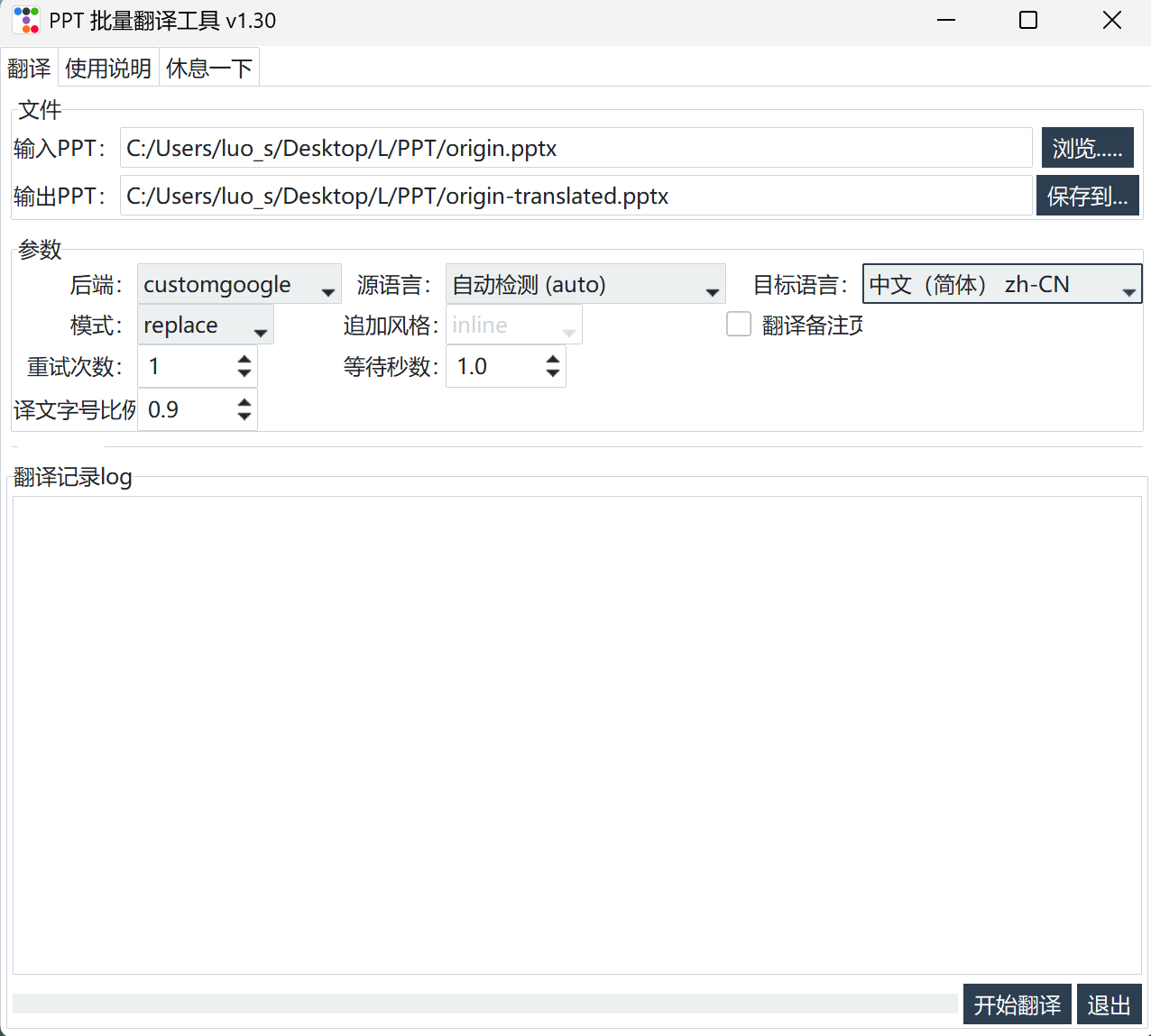Switch to the 使用说明 tab
Viewport: 1151px width, 1036px height.
pyautogui.click(x=108, y=69)
